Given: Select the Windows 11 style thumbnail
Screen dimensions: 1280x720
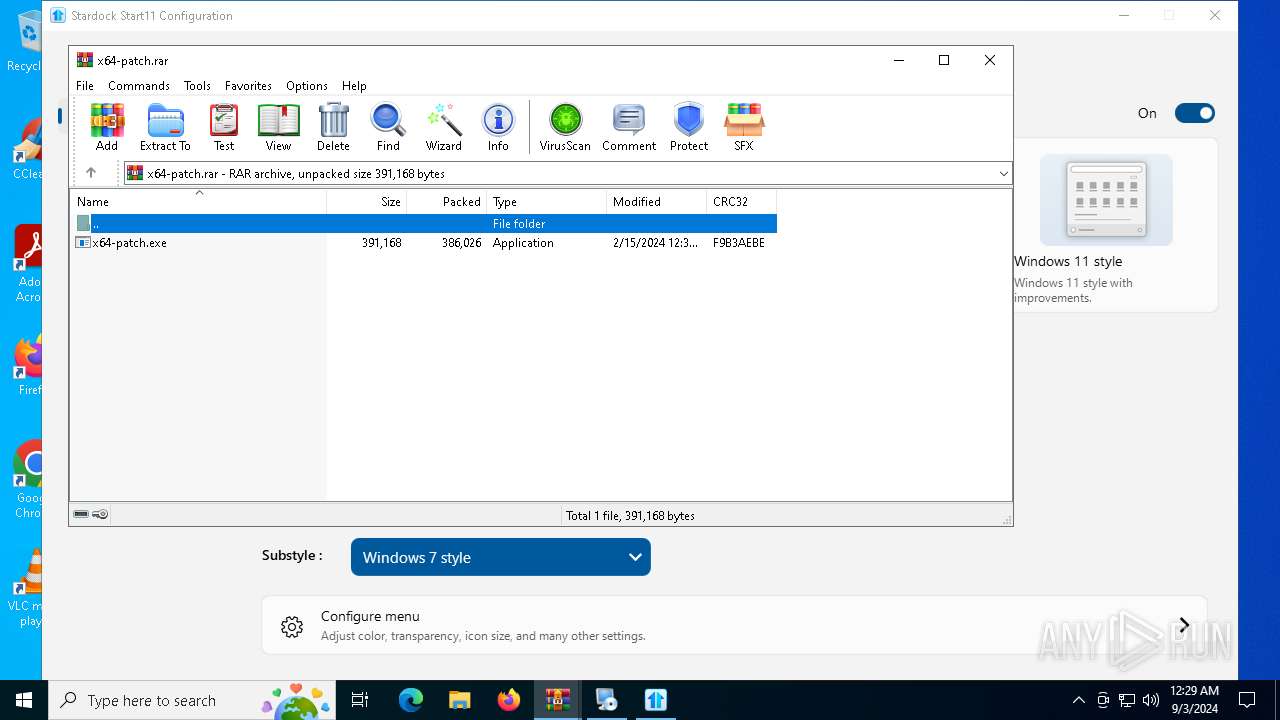Looking at the screenshot, I should [x=1106, y=200].
